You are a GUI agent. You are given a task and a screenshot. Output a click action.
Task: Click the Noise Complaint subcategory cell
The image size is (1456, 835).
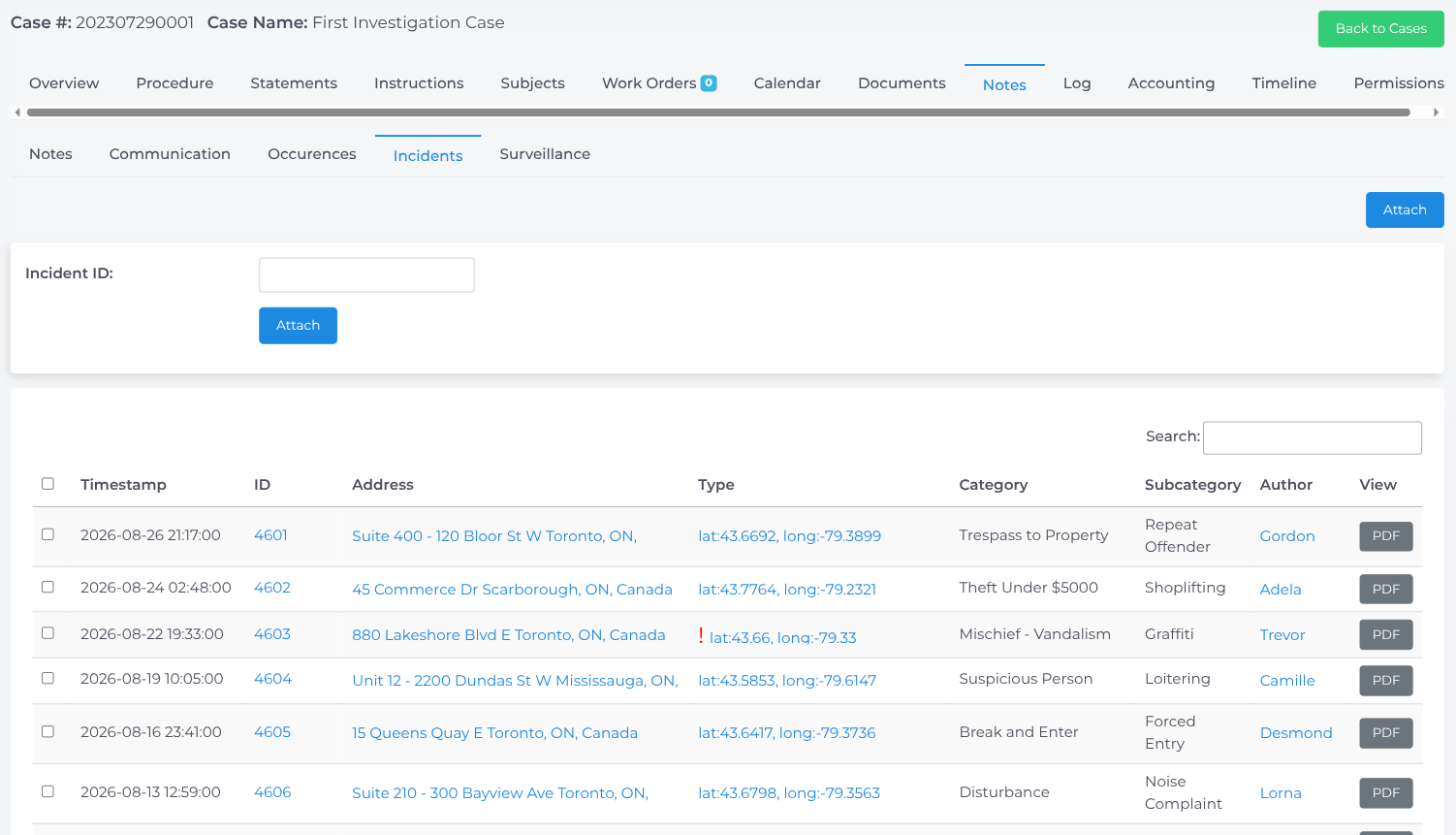point(1183,792)
